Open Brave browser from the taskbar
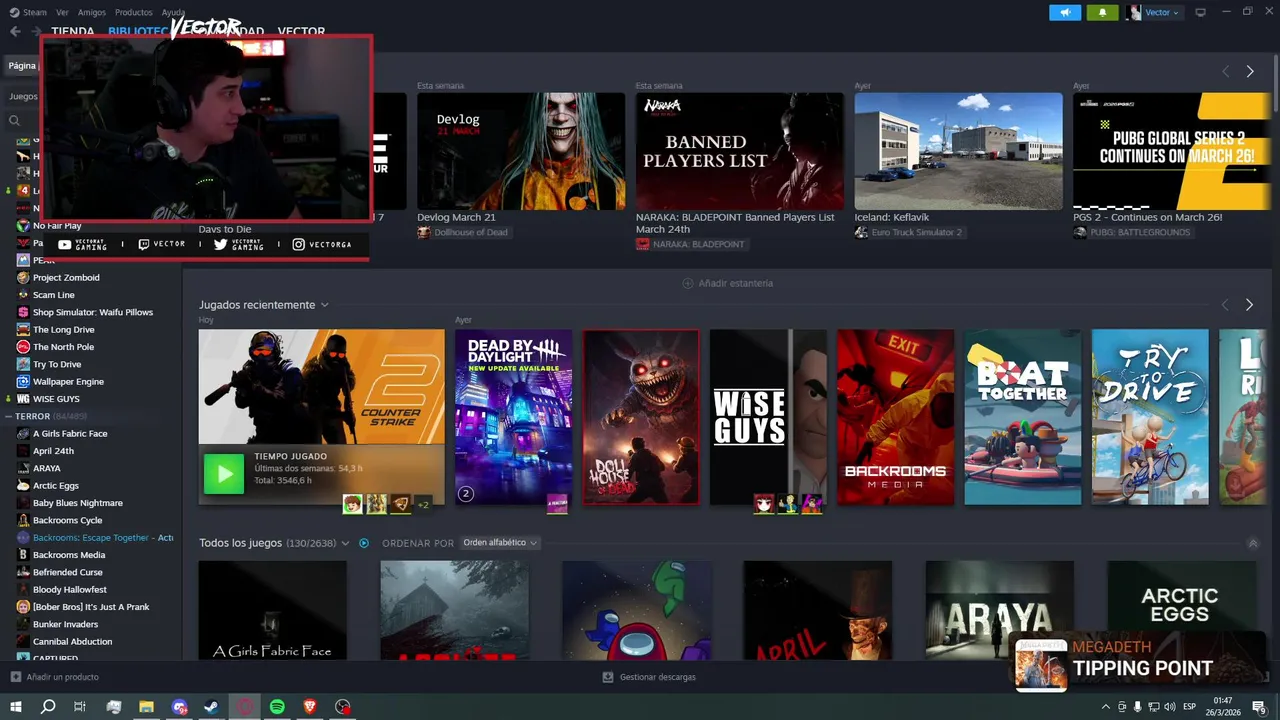 point(310,707)
